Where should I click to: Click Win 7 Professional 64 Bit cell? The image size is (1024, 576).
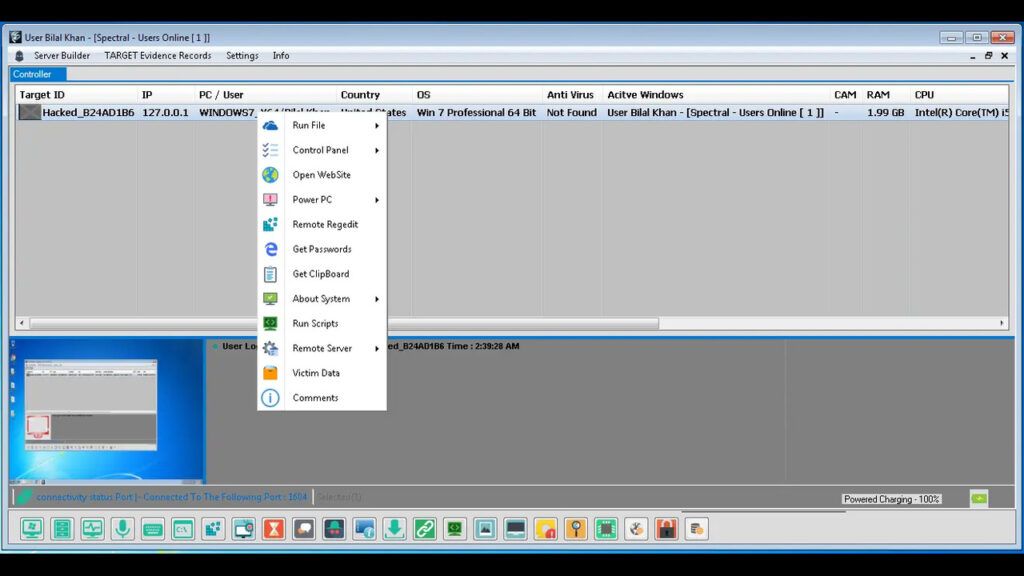(x=476, y=112)
